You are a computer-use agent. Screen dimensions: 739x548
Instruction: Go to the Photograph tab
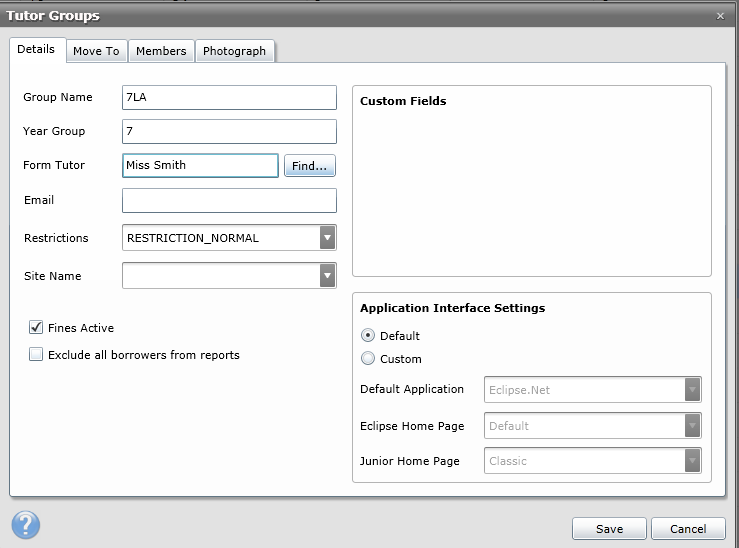click(x=234, y=51)
